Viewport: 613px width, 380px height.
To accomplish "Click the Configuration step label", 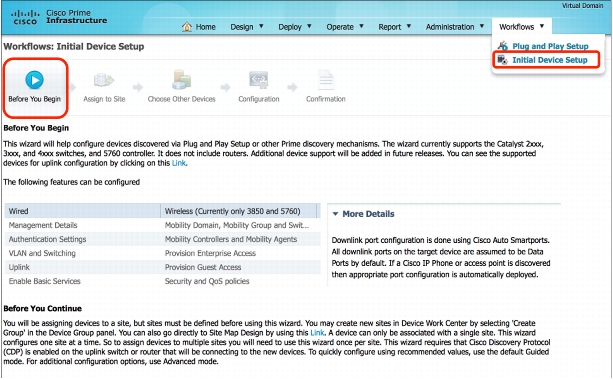I will (x=259, y=99).
